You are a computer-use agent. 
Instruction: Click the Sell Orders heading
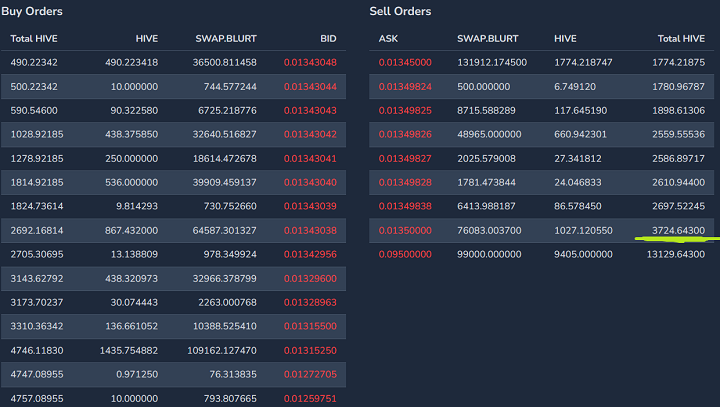(400, 12)
